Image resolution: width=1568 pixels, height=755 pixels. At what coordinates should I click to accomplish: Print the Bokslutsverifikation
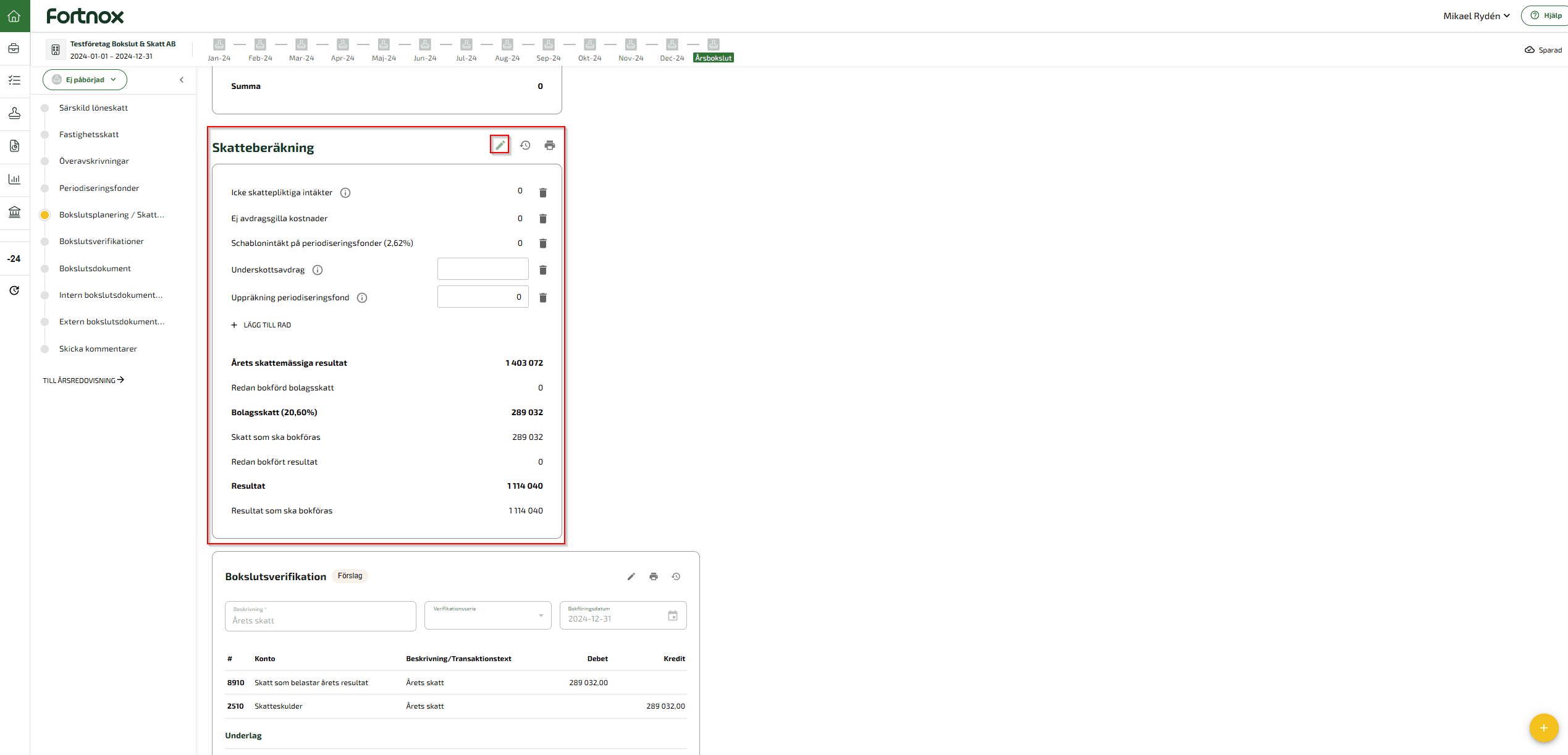pyautogui.click(x=654, y=576)
